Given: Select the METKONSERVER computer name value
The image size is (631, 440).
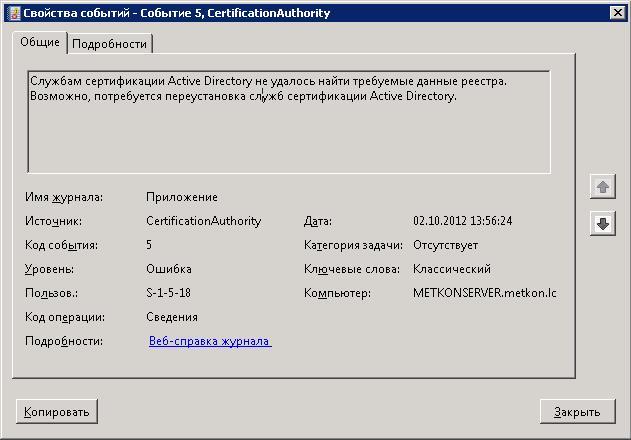Looking at the screenshot, I should [484, 293].
